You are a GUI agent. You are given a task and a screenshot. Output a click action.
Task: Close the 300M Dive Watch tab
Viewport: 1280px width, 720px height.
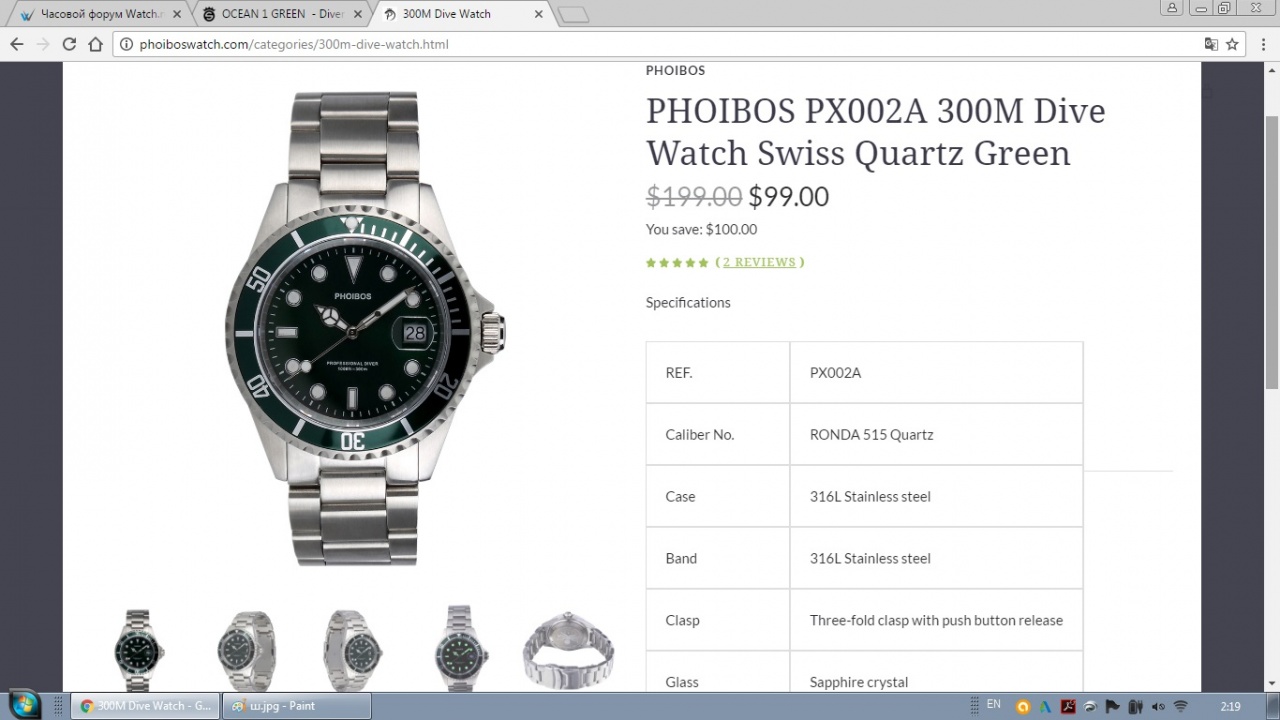click(539, 14)
